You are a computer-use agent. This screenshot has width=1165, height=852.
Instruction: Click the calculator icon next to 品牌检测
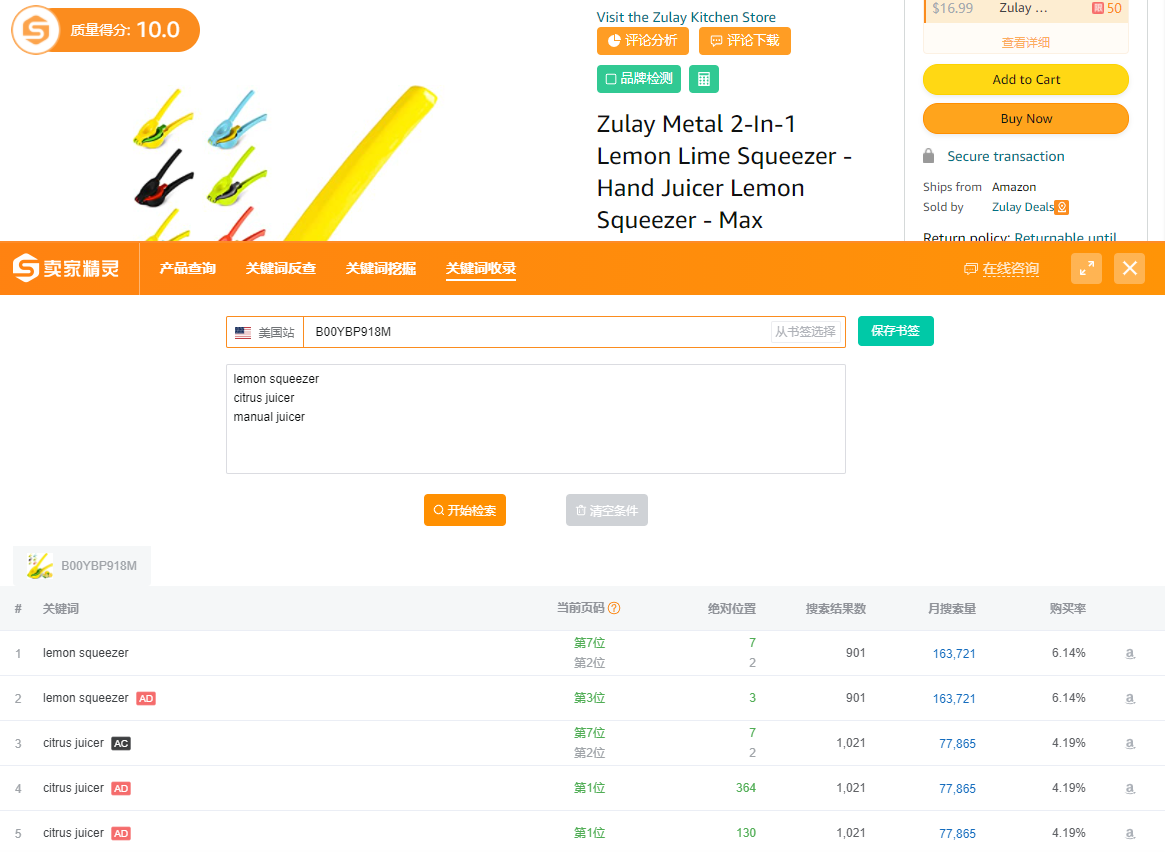(703, 79)
